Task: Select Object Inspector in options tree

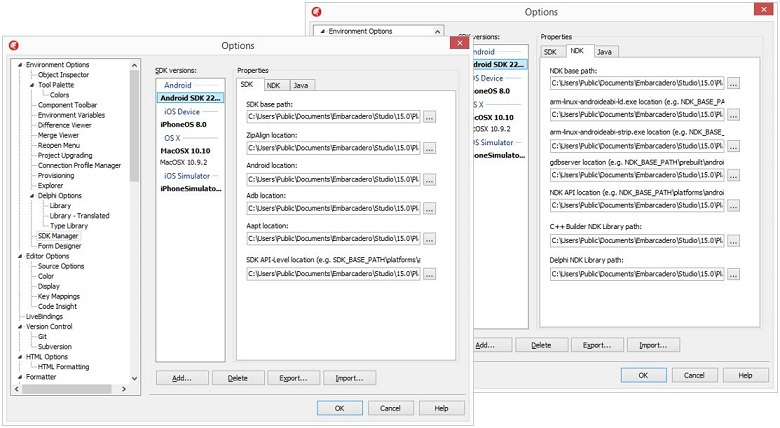Action: [x=63, y=75]
